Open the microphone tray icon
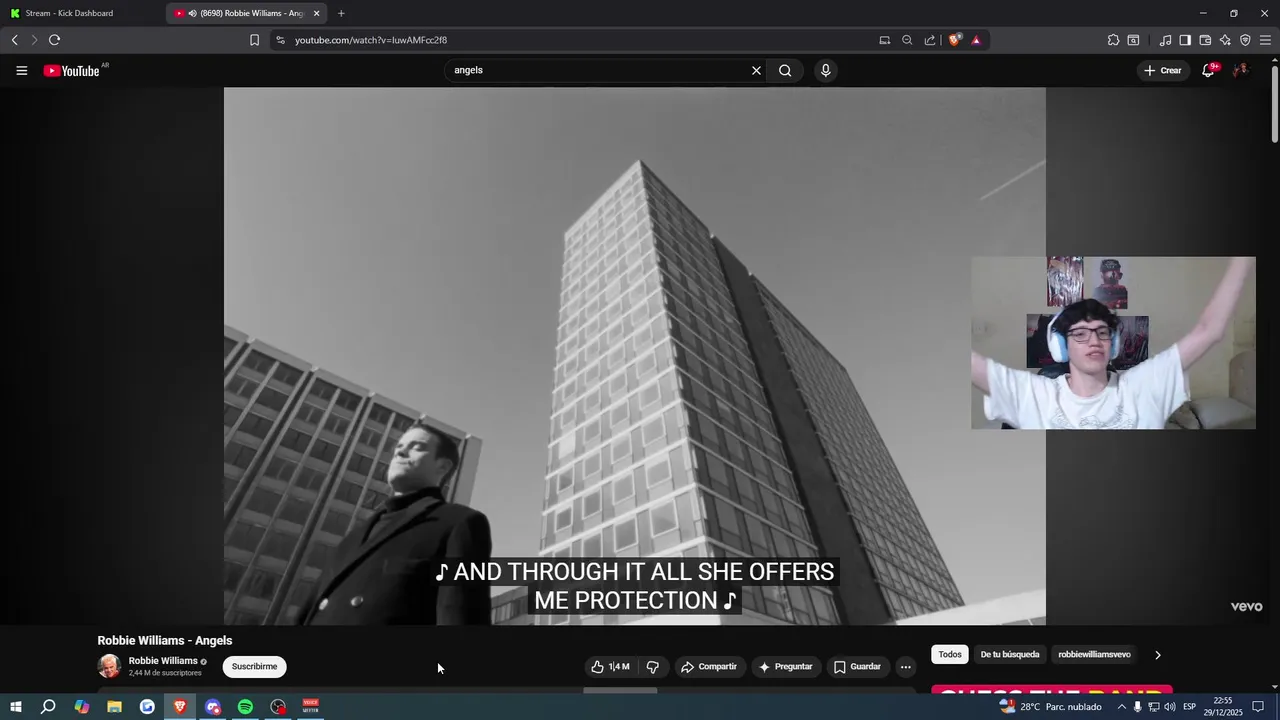 [x=1138, y=707]
